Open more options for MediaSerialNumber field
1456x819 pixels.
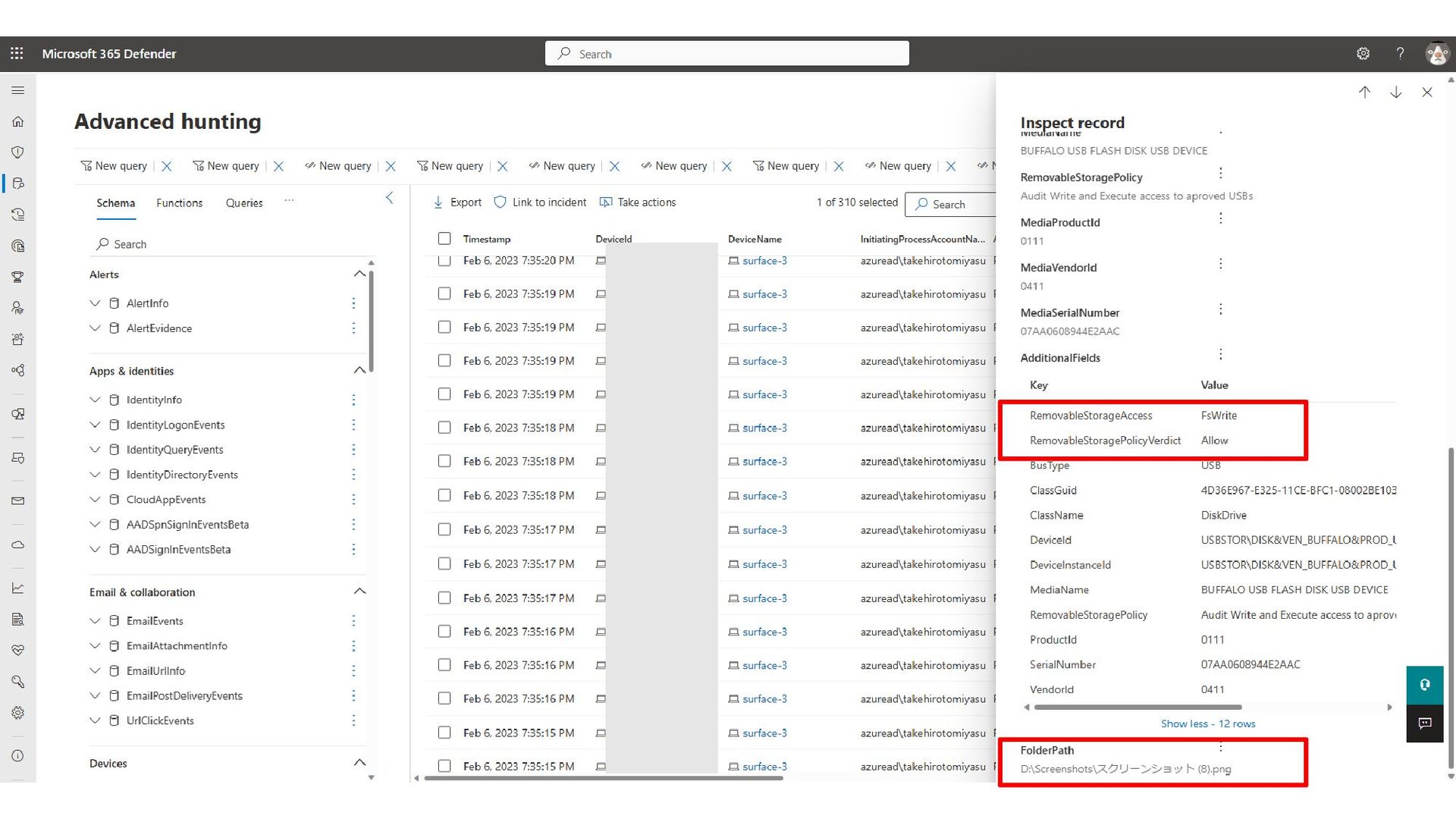[x=1221, y=309]
